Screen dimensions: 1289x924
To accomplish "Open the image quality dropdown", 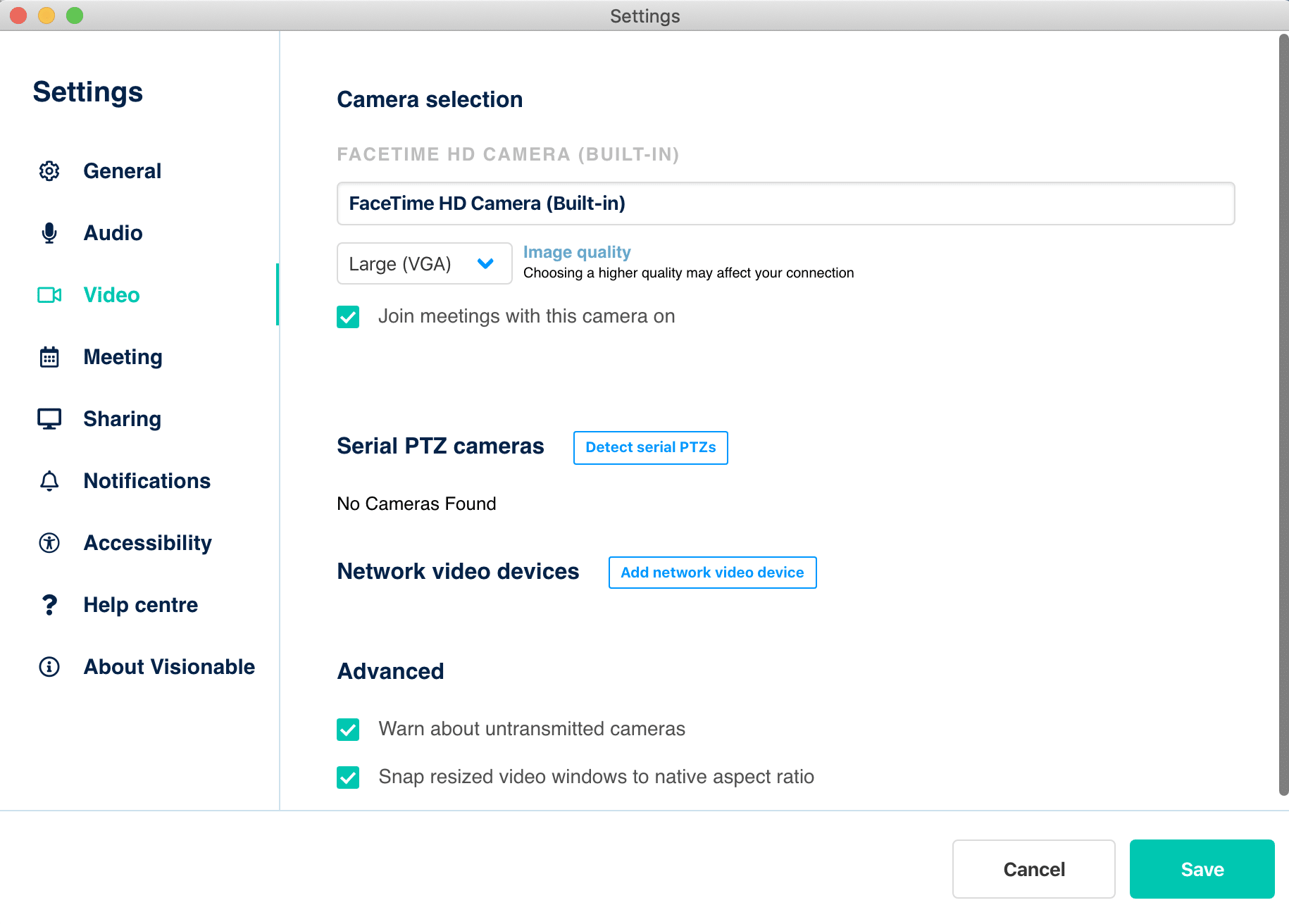I will 485,263.
